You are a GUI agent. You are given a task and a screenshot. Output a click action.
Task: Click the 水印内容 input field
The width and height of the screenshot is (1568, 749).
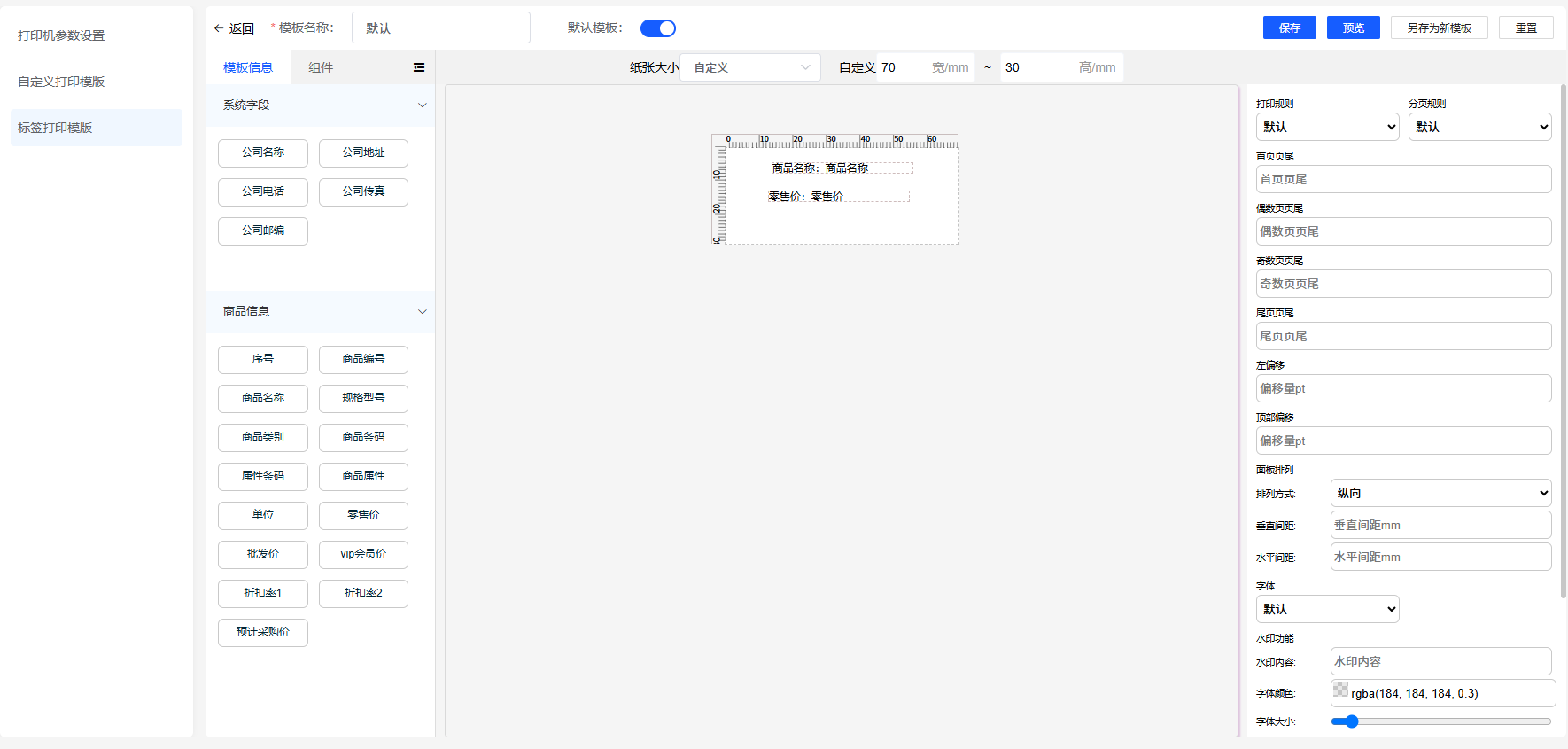tap(1441, 661)
